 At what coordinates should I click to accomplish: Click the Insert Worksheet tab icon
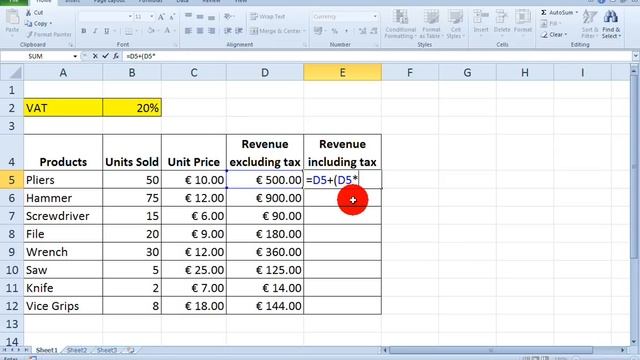pos(131,350)
